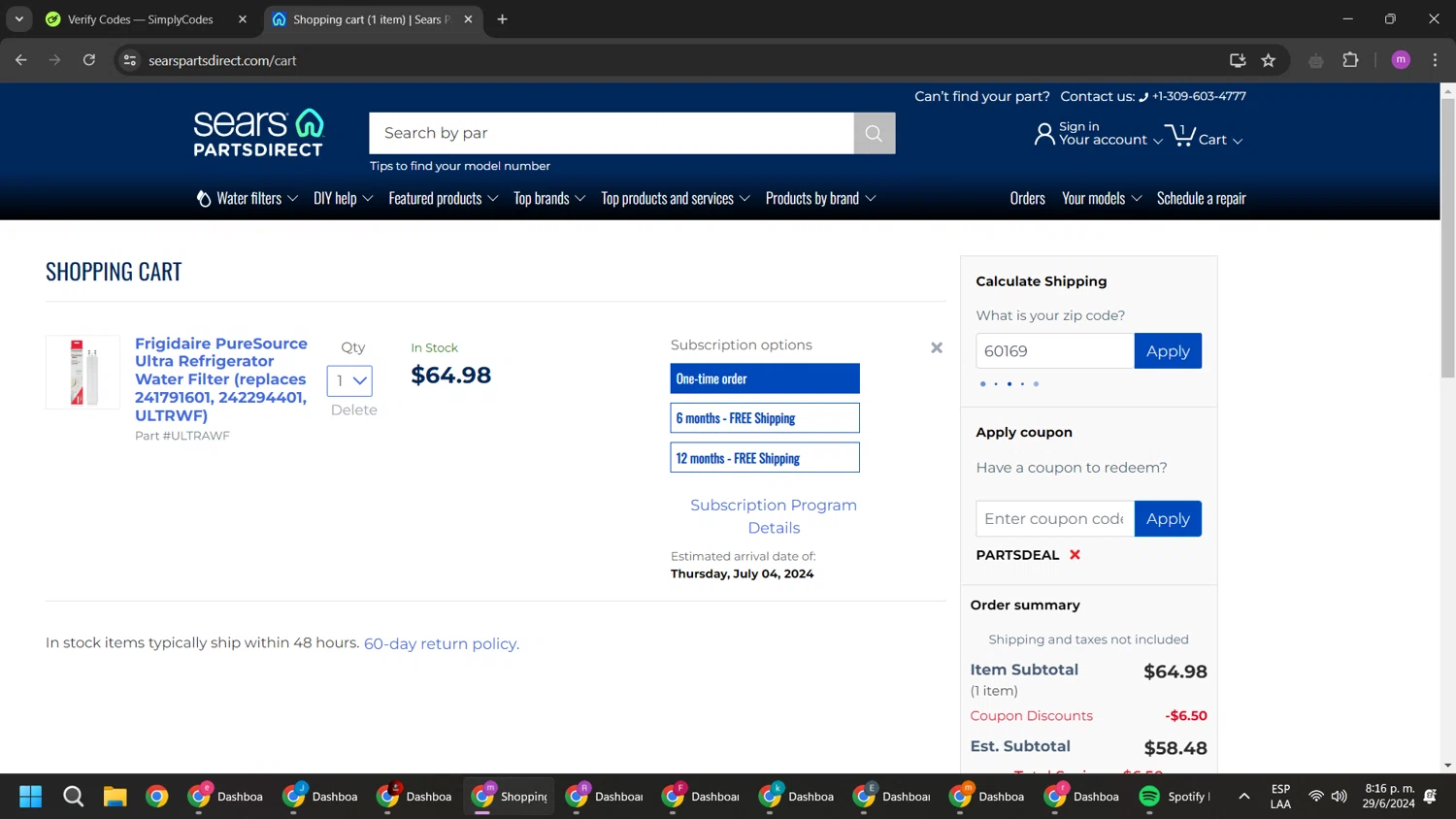Open the Sears PartsDirect home logo
1456x819 pixels.
[x=258, y=133]
